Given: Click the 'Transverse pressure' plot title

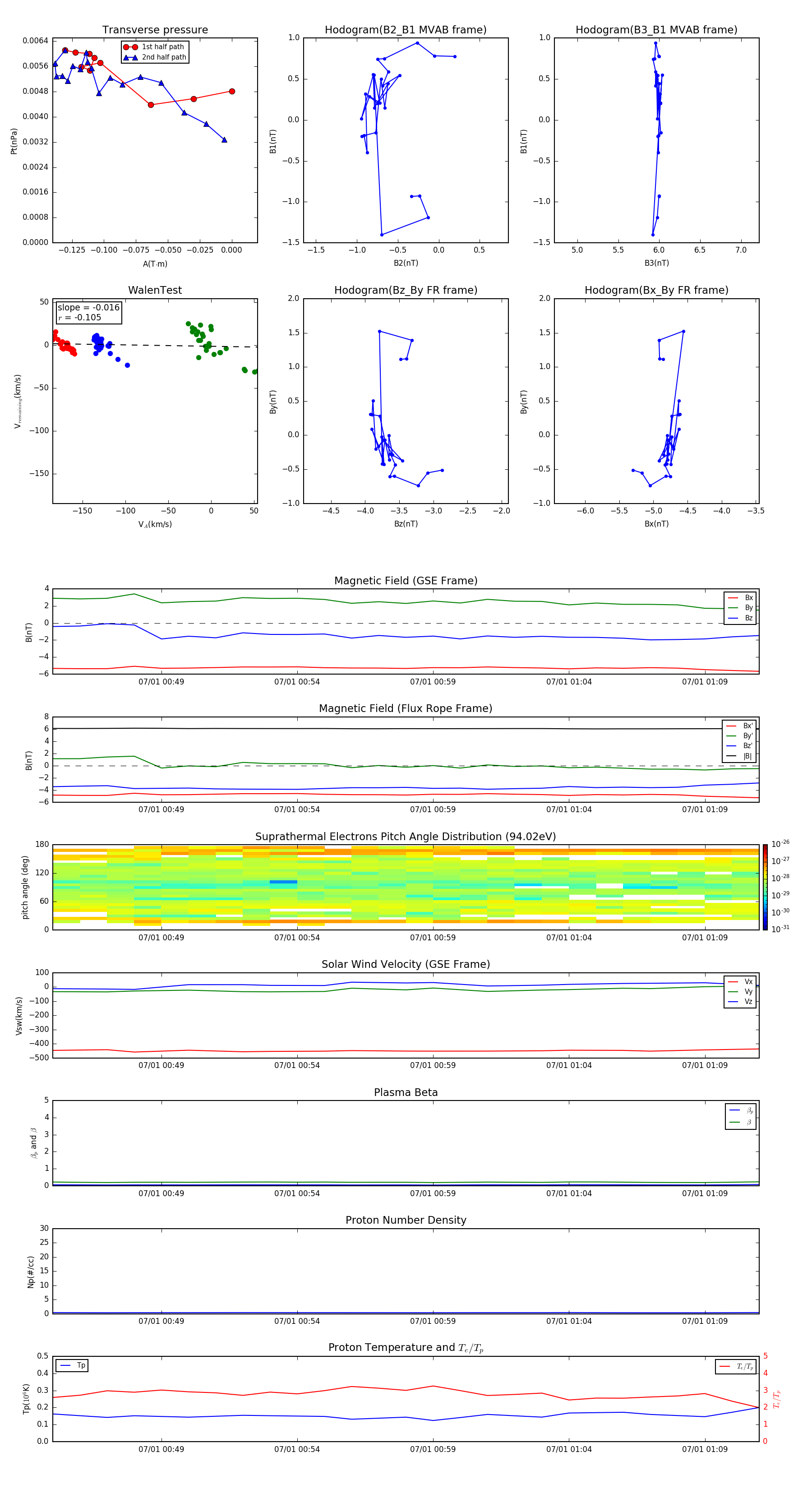Looking at the screenshot, I should pos(155,30).
